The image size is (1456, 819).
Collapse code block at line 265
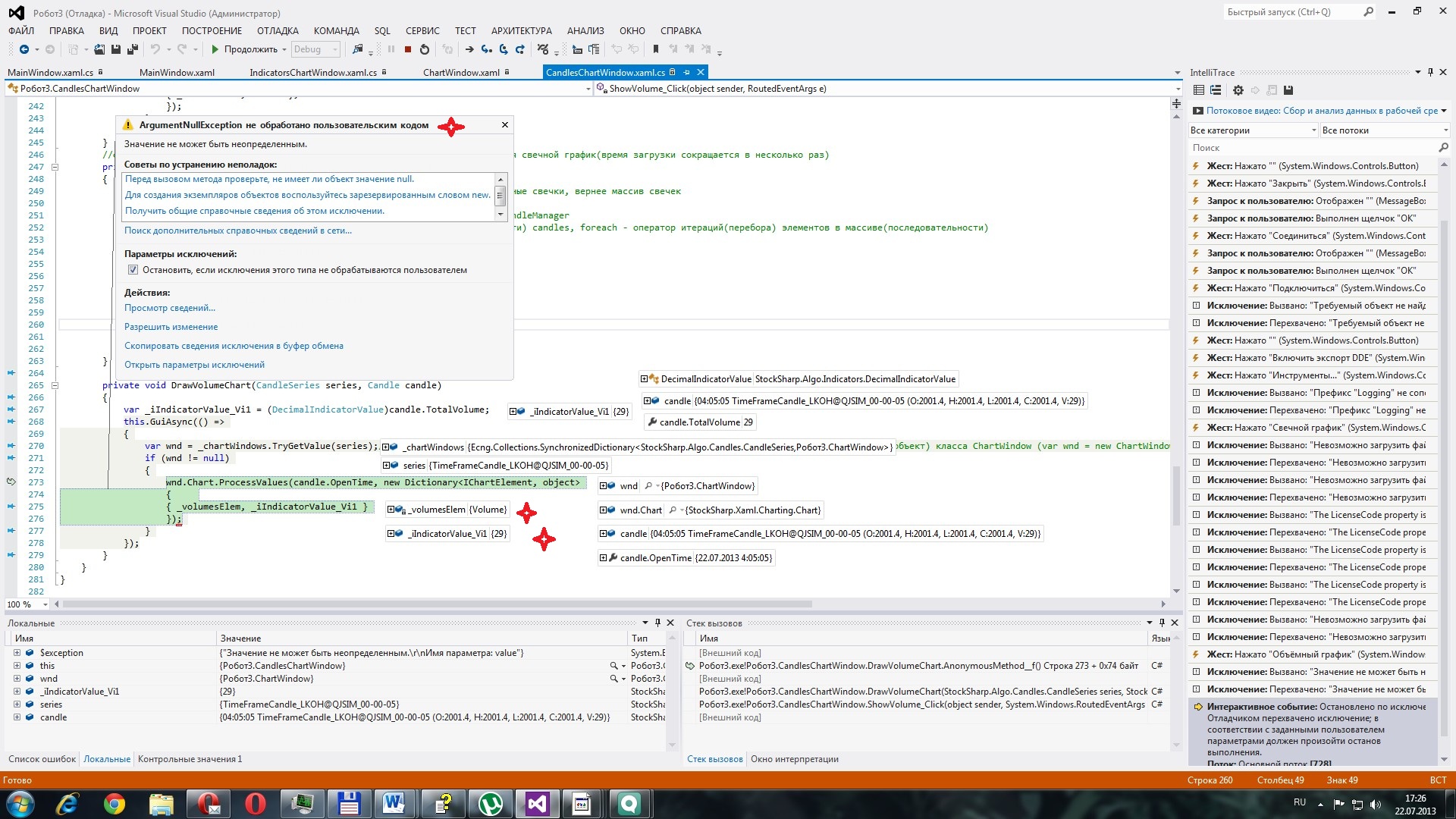pyautogui.click(x=55, y=385)
